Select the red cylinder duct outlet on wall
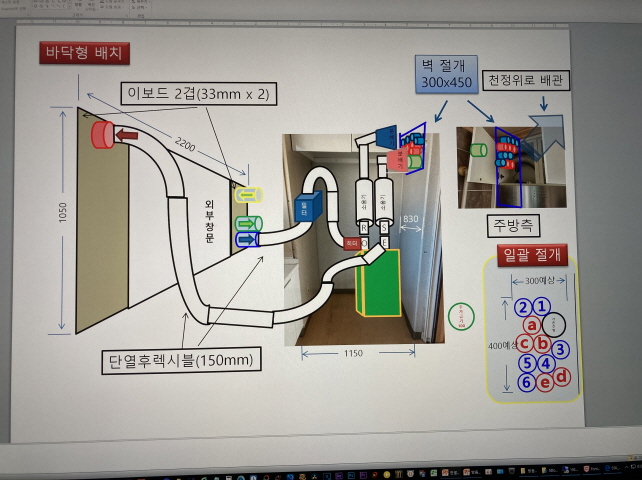Screen dimensions: 642x480 coord(102,134)
